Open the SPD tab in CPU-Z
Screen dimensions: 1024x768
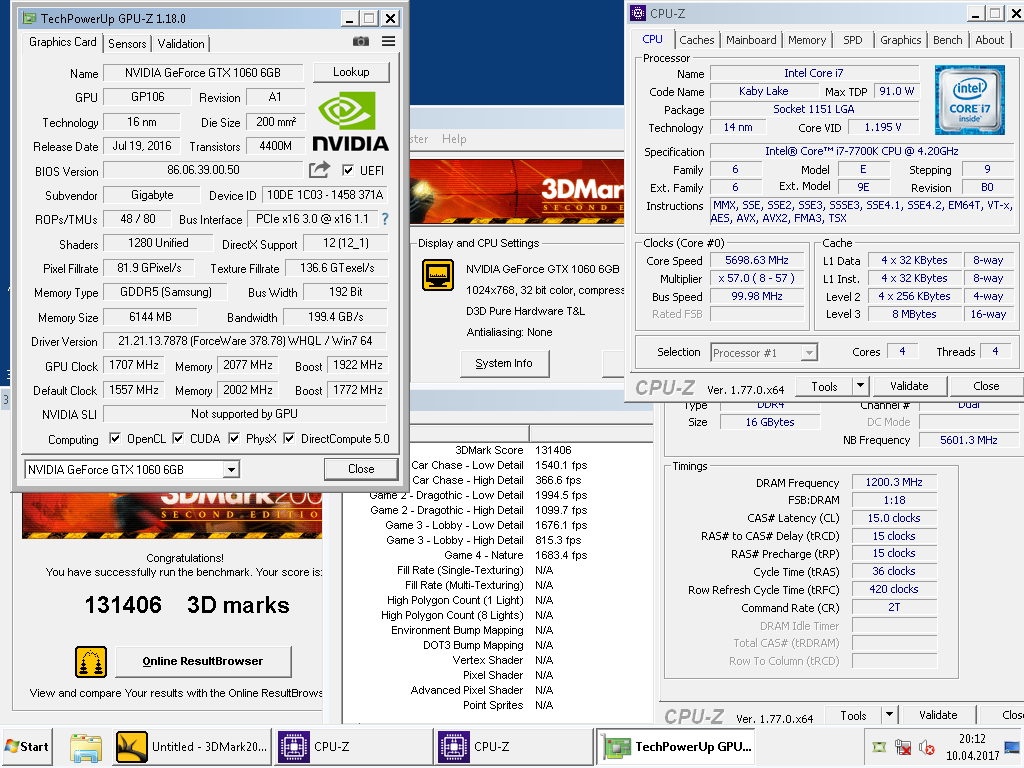pos(852,40)
